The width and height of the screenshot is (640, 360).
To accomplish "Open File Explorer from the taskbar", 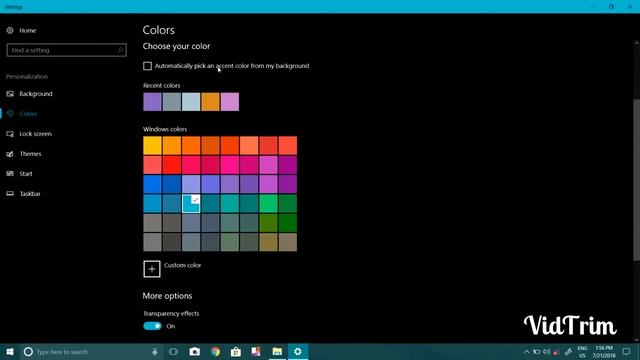I will tap(277, 351).
